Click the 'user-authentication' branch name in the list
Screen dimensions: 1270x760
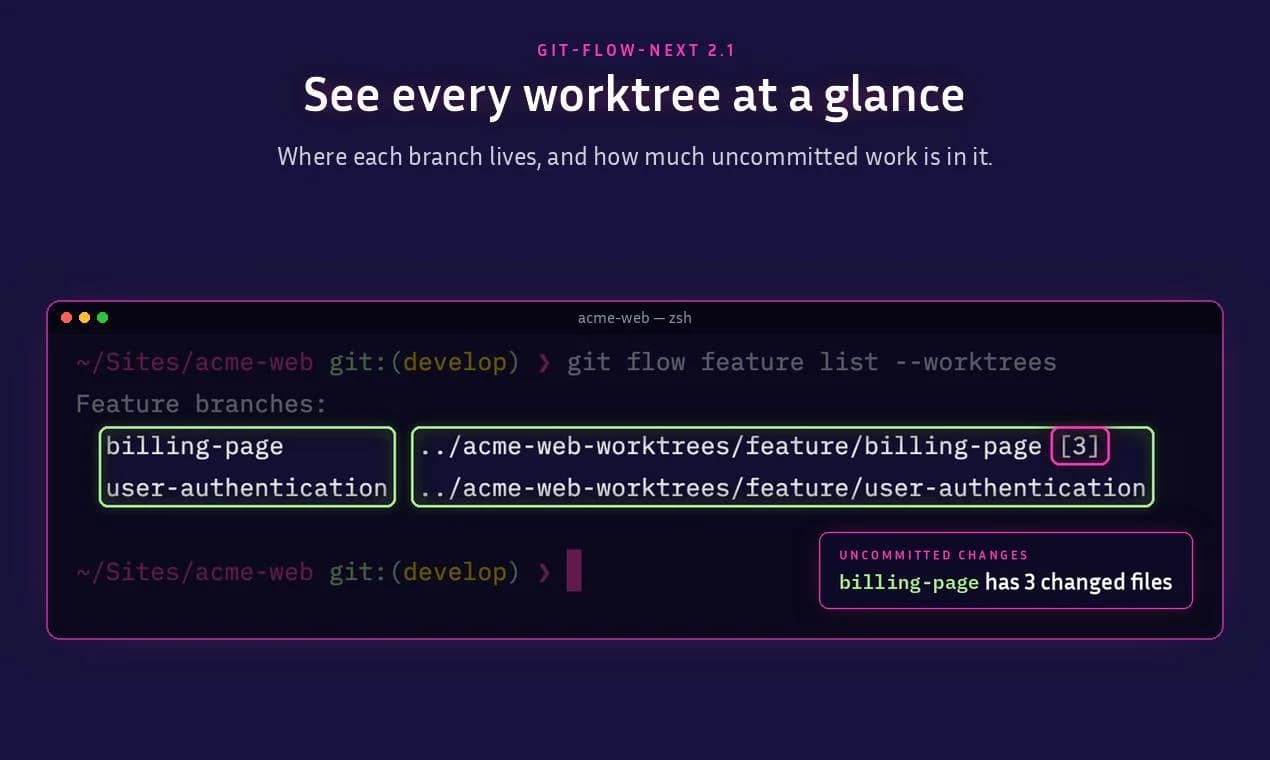[x=247, y=487]
